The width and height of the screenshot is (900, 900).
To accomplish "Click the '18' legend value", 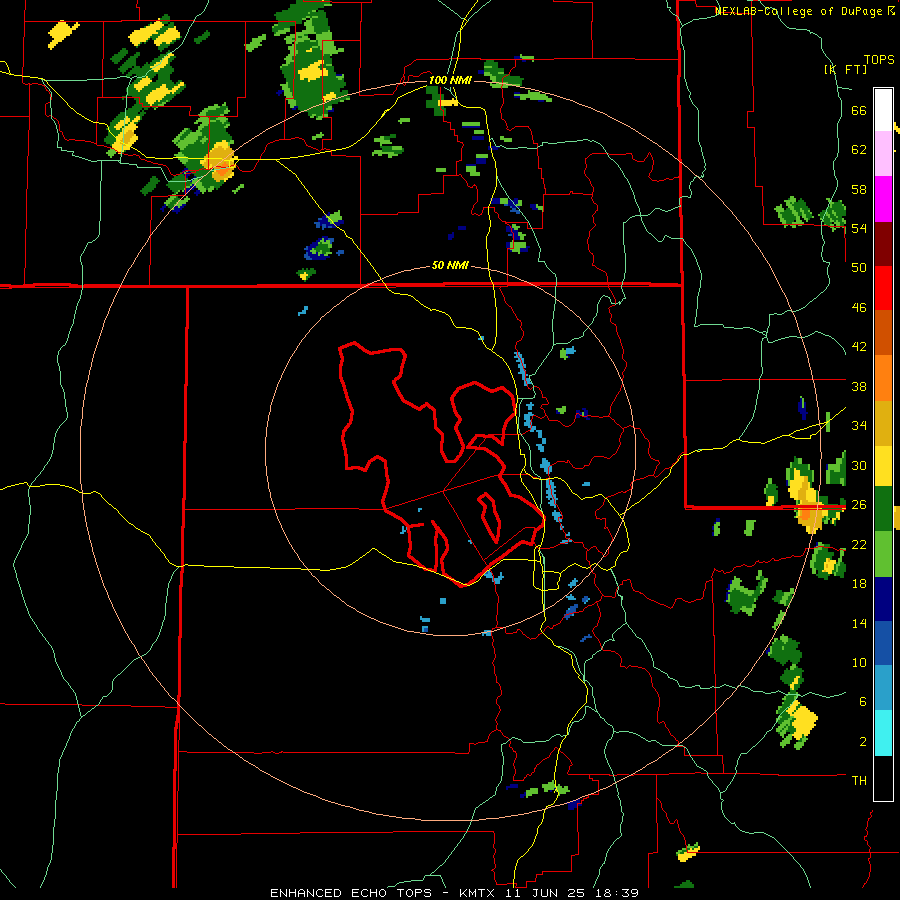I will pos(859,584).
